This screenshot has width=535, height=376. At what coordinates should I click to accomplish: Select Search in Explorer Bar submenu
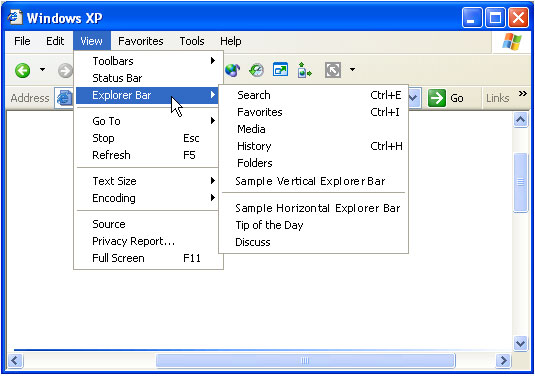pyautogui.click(x=313, y=95)
